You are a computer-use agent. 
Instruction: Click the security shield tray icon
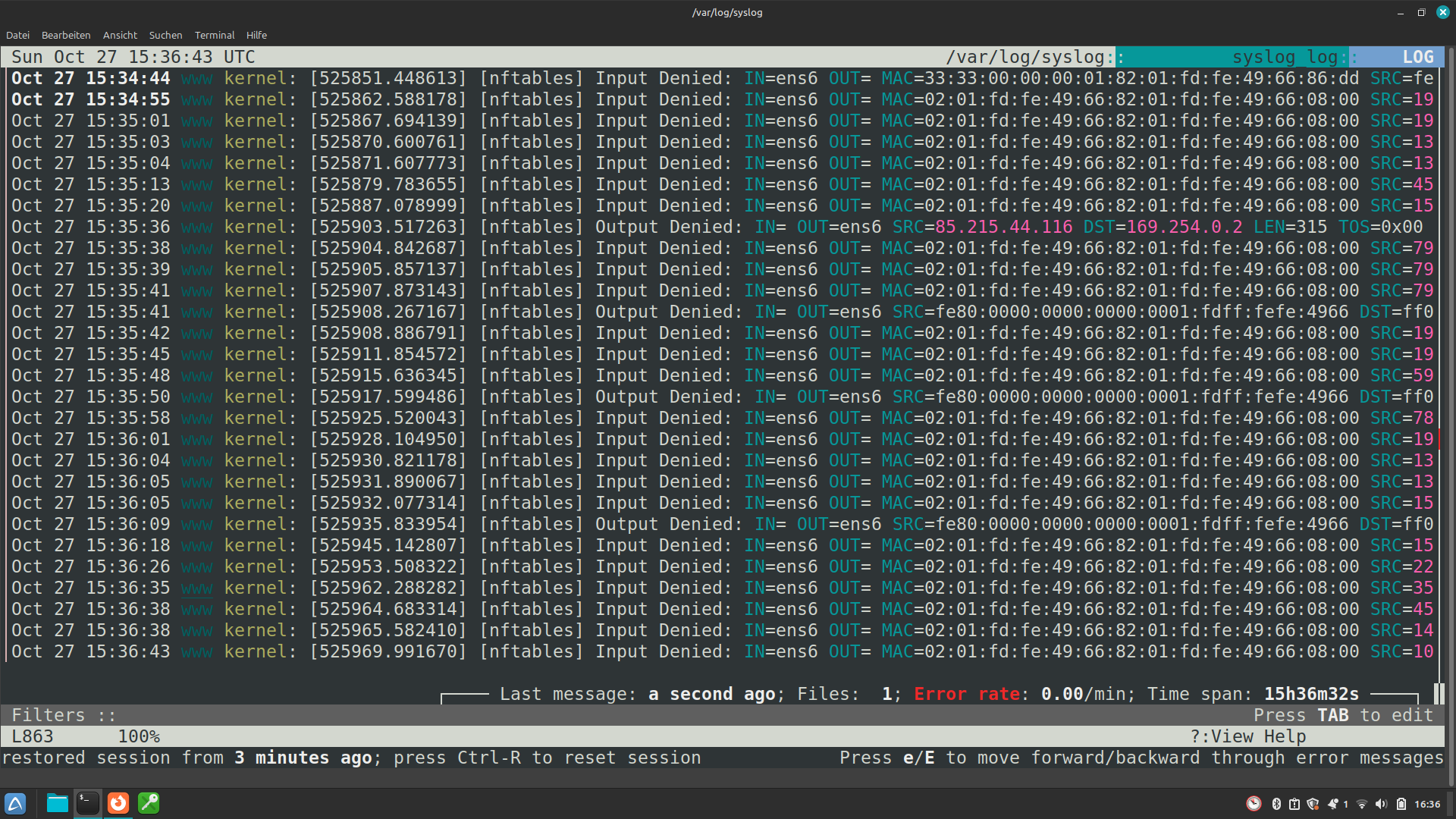coord(1313,804)
